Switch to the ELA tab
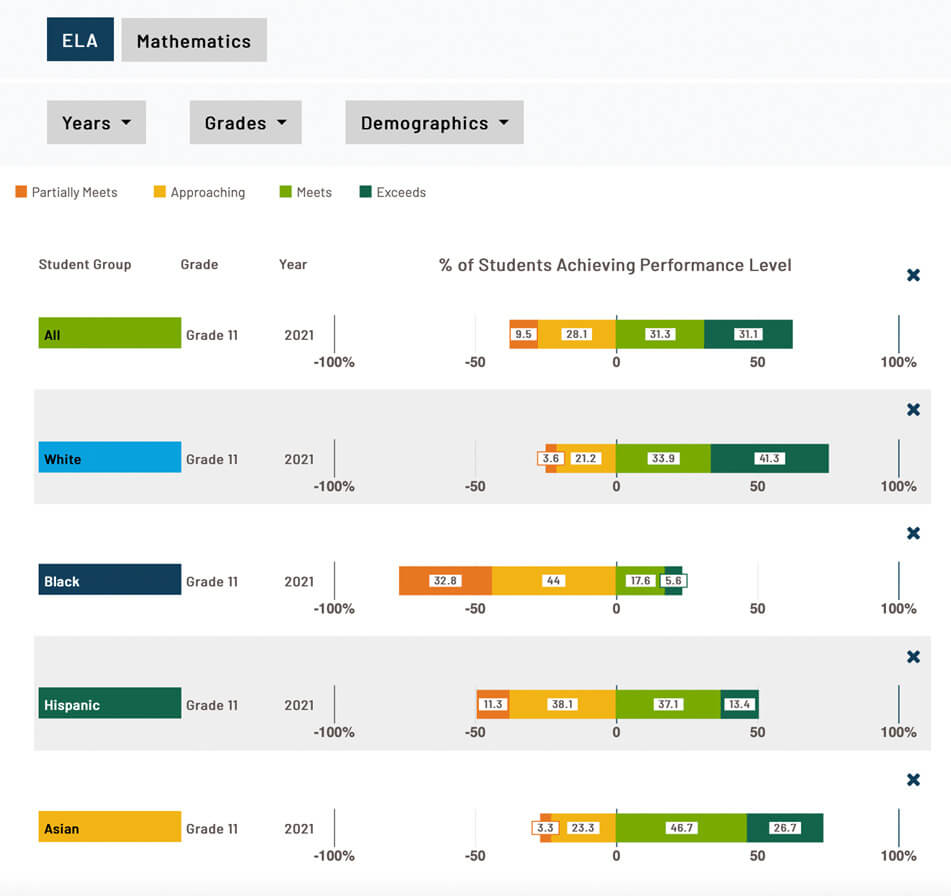Viewport: 951px width, 896px height. coord(80,40)
